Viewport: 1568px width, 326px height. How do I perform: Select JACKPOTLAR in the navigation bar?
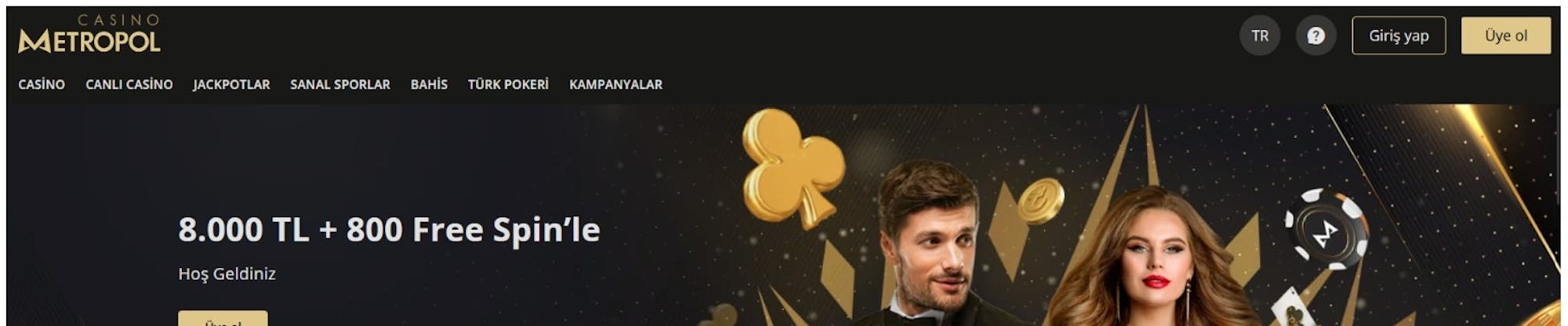click(231, 85)
